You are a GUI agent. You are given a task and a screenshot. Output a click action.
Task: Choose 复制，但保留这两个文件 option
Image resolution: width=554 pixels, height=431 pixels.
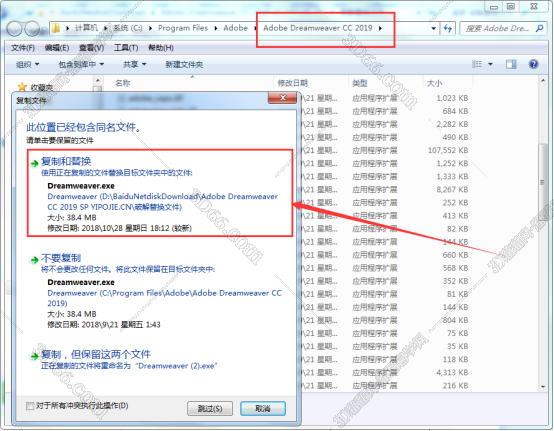click(x=160, y=360)
